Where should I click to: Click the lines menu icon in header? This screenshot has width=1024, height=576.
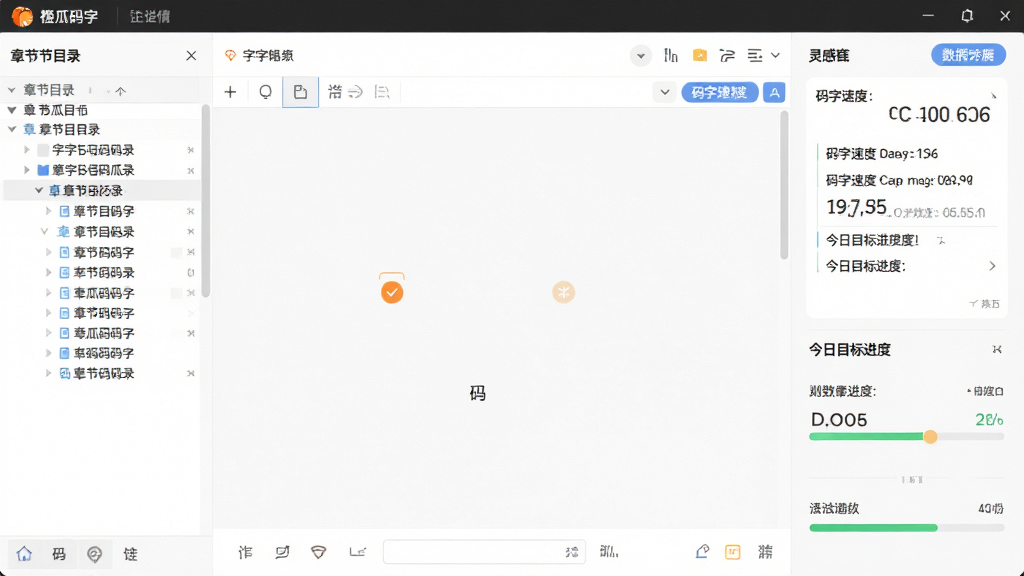(x=755, y=56)
